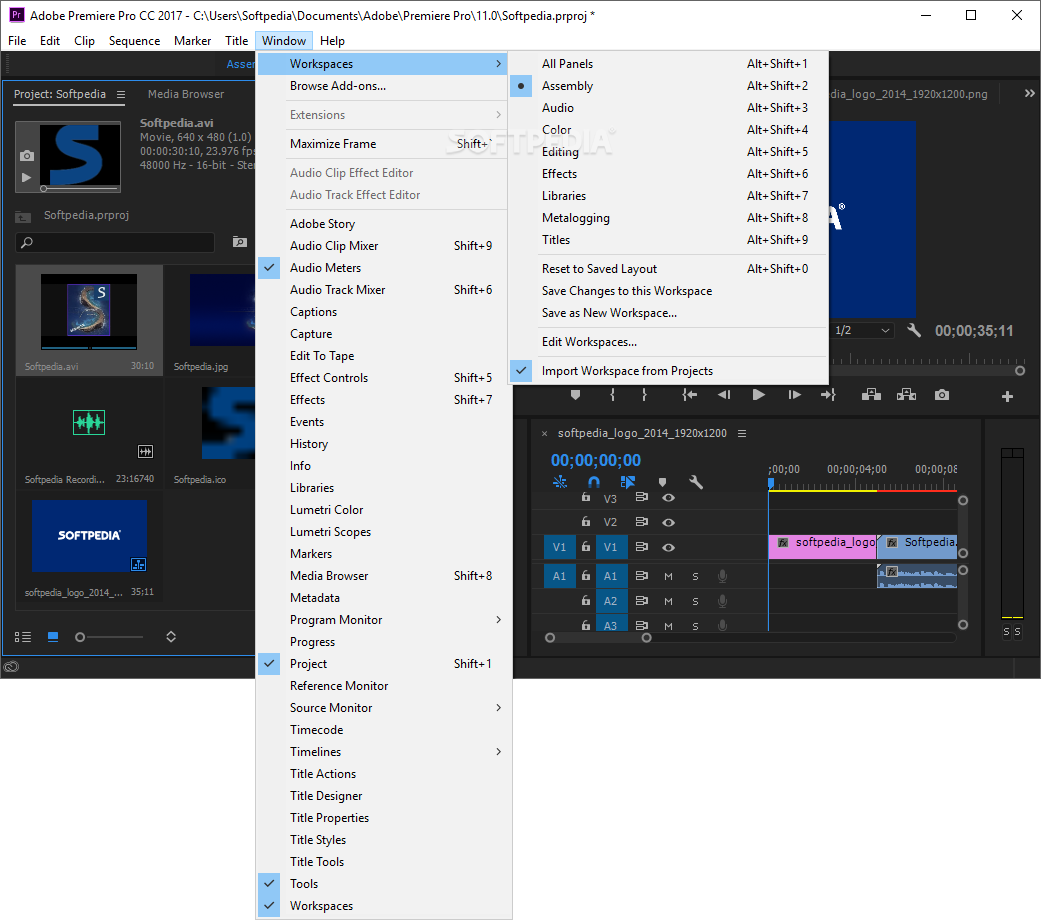The width and height of the screenshot is (1041, 920).
Task: Expand Program Monitor submenu
Action: coord(384,620)
